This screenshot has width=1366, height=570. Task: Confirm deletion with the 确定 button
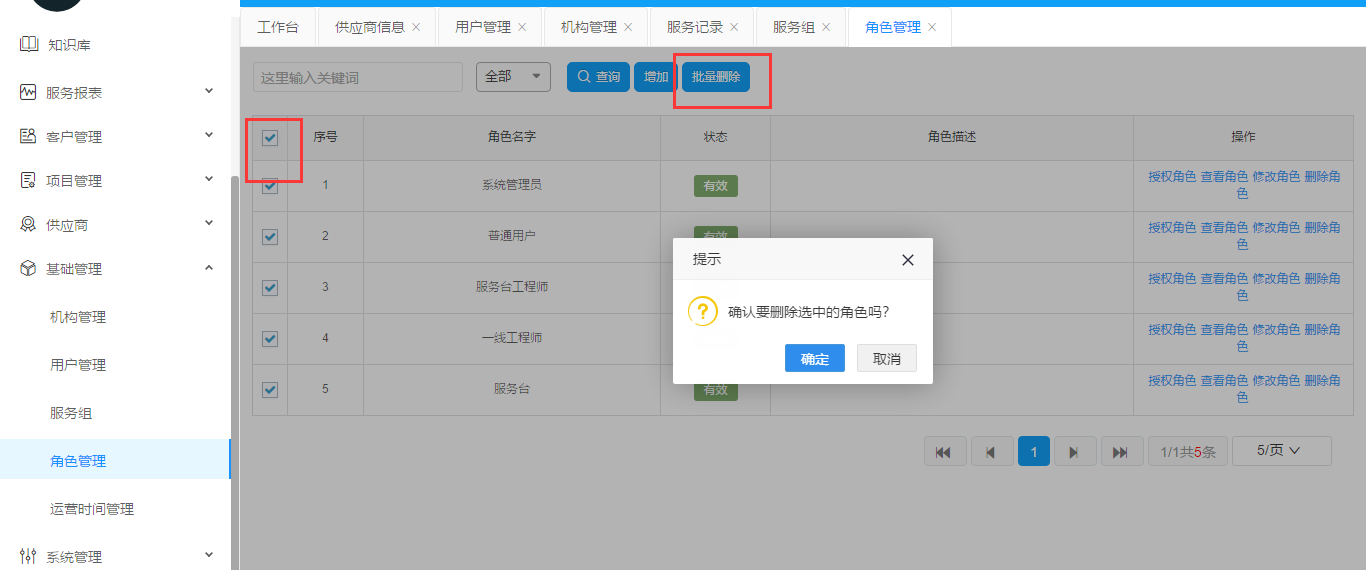[815, 359]
